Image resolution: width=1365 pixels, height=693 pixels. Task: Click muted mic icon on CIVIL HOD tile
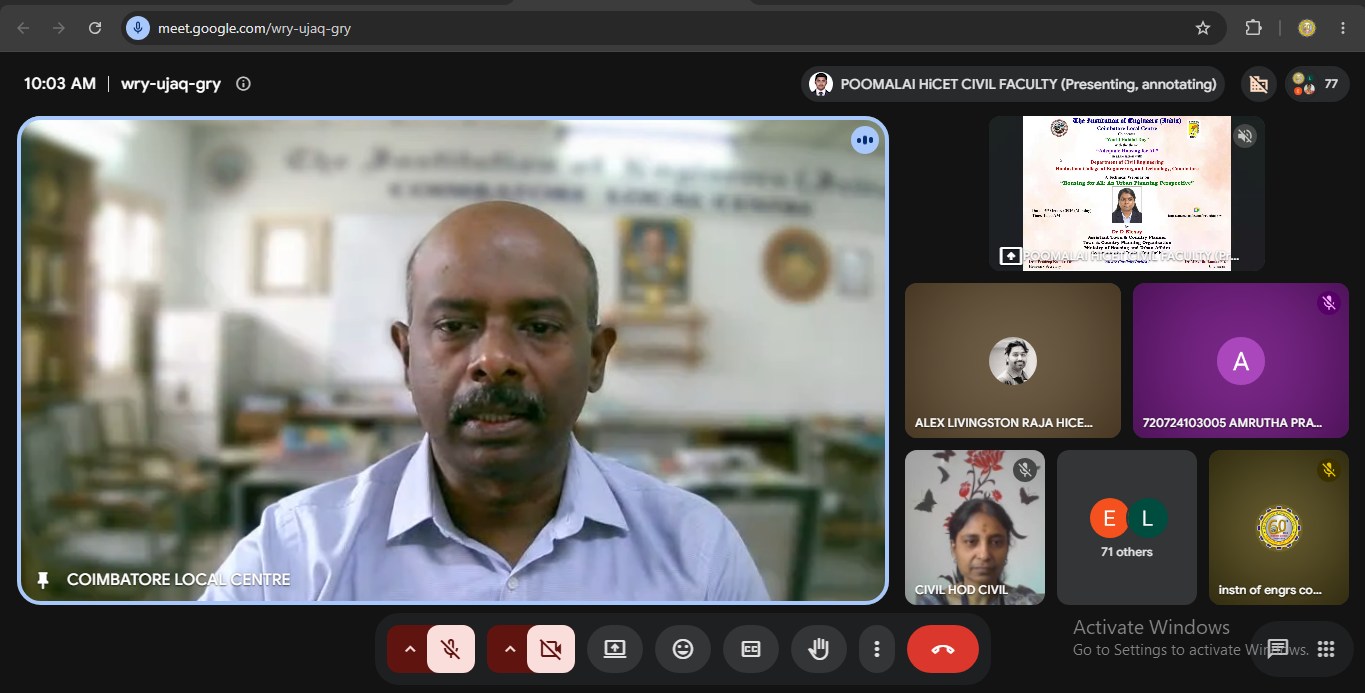pos(1025,470)
